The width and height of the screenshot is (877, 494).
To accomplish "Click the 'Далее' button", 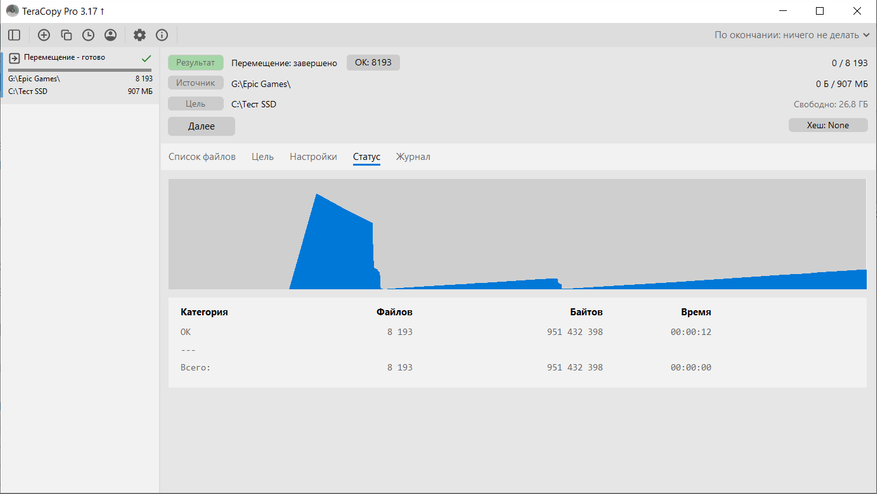I will pyautogui.click(x=201, y=126).
